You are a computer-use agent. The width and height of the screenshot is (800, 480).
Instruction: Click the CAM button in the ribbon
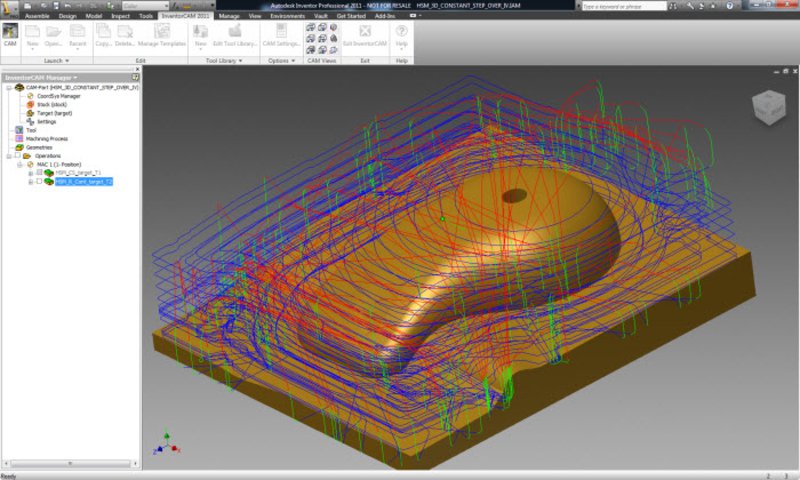click(11, 36)
